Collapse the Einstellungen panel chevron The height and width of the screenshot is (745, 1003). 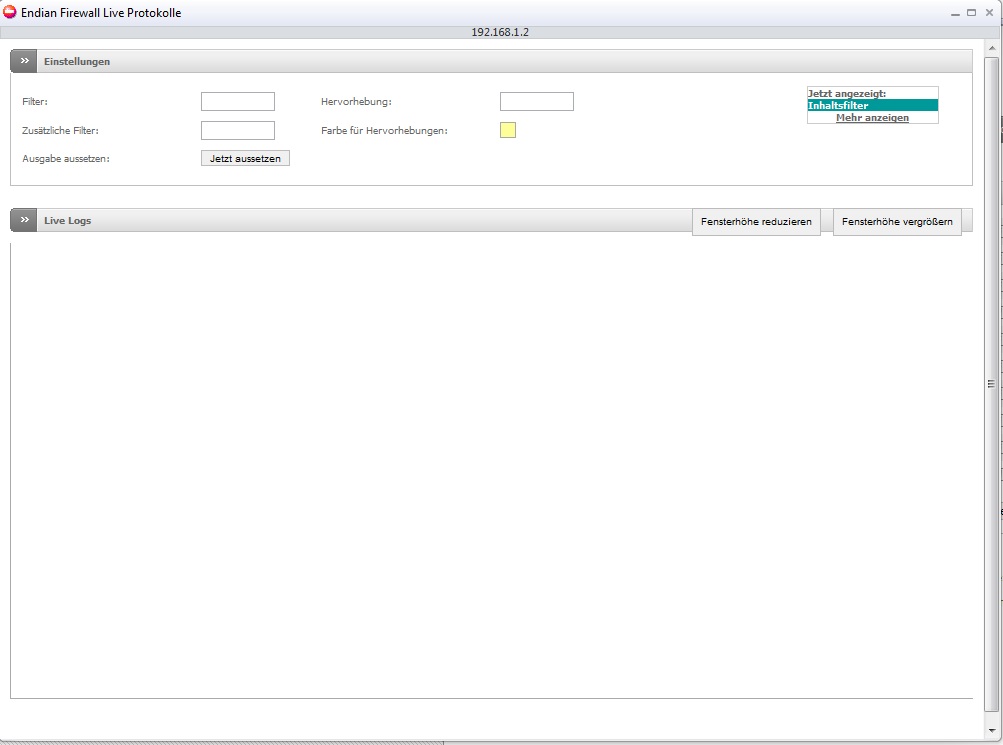click(24, 61)
